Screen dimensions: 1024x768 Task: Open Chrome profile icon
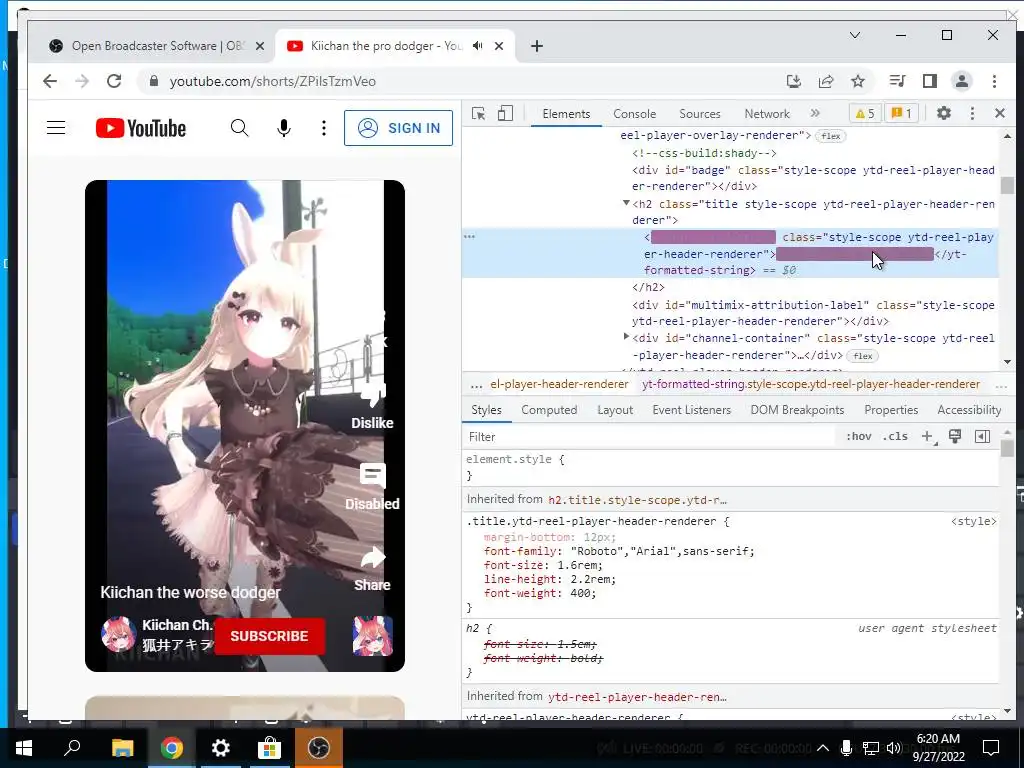coord(962,81)
